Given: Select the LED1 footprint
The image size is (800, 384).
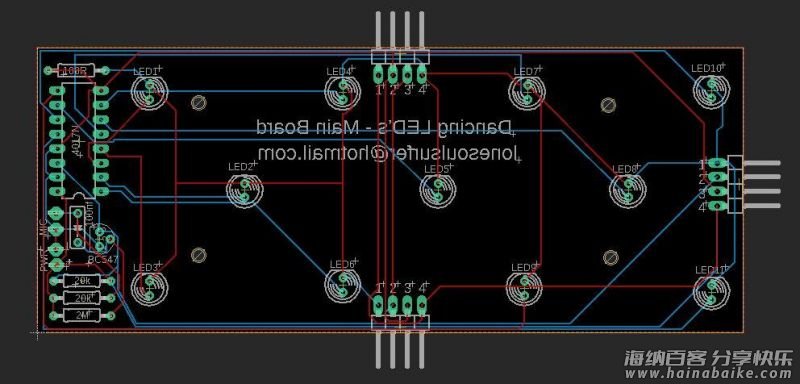Looking at the screenshot, I should tap(149, 92).
